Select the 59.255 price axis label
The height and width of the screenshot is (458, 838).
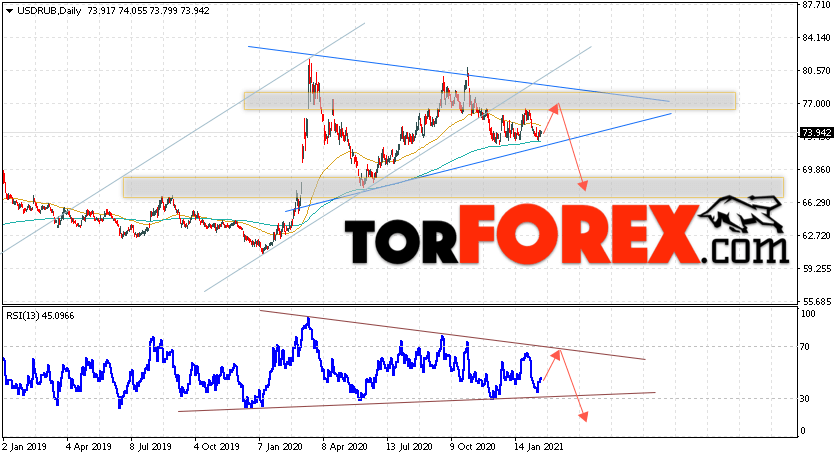click(816, 269)
